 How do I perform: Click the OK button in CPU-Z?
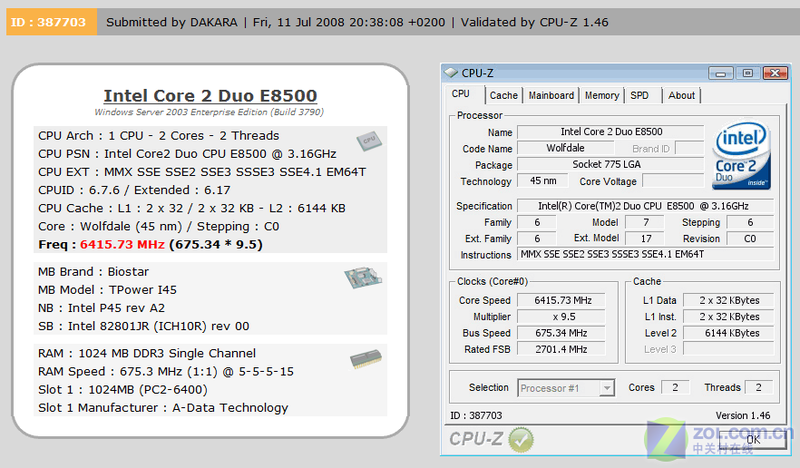[x=753, y=439]
